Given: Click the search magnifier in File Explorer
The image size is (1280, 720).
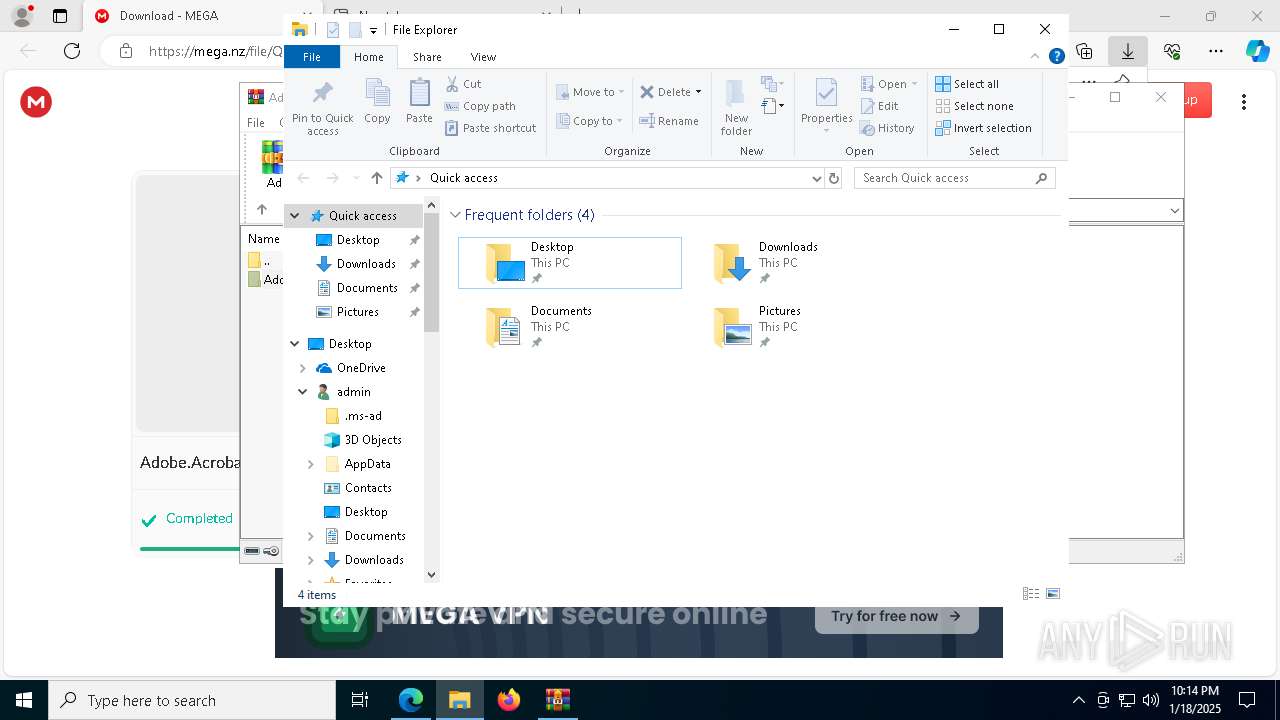Looking at the screenshot, I should [x=1041, y=178].
